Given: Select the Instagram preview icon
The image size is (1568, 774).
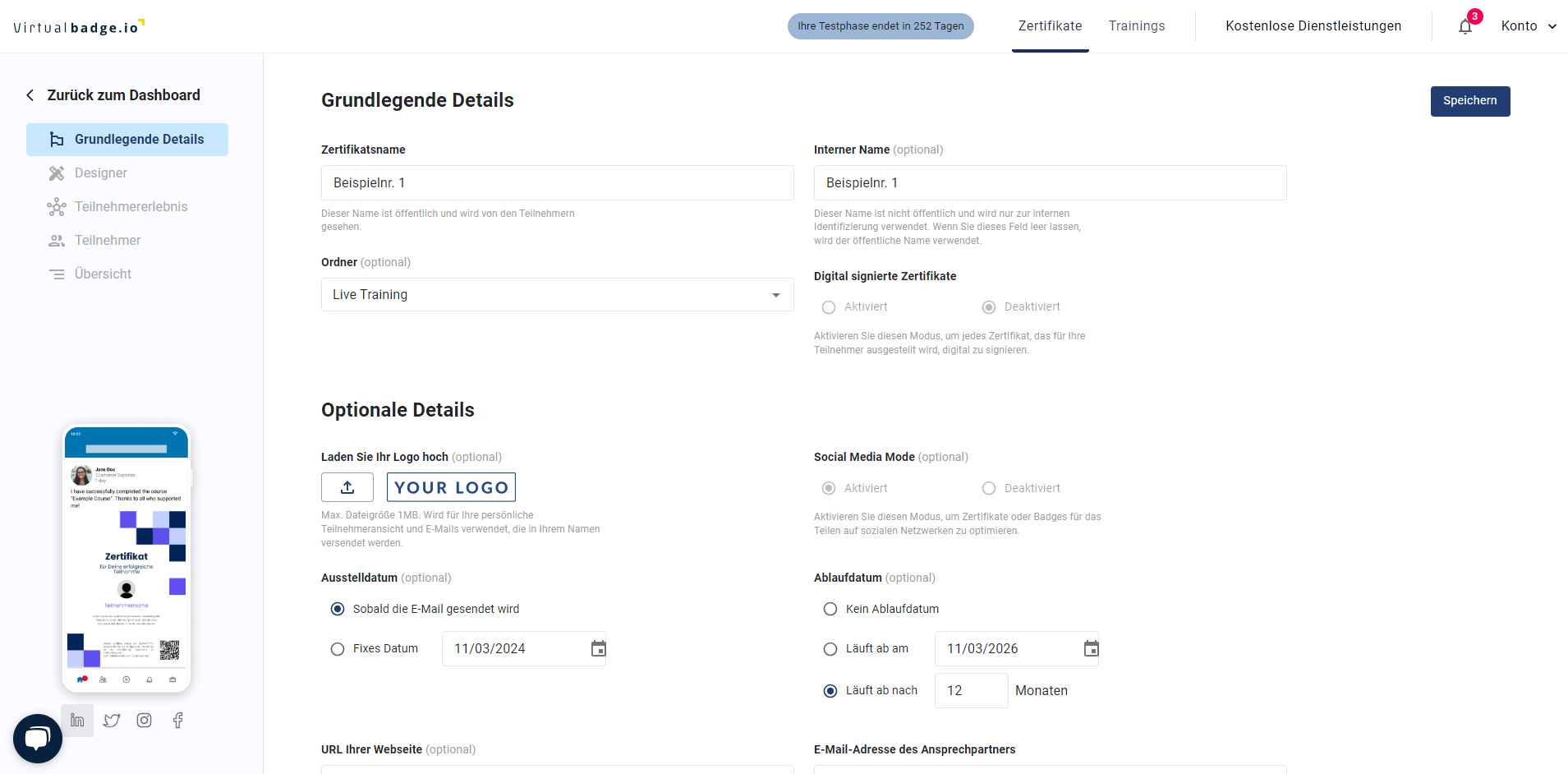Looking at the screenshot, I should tap(145, 721).
